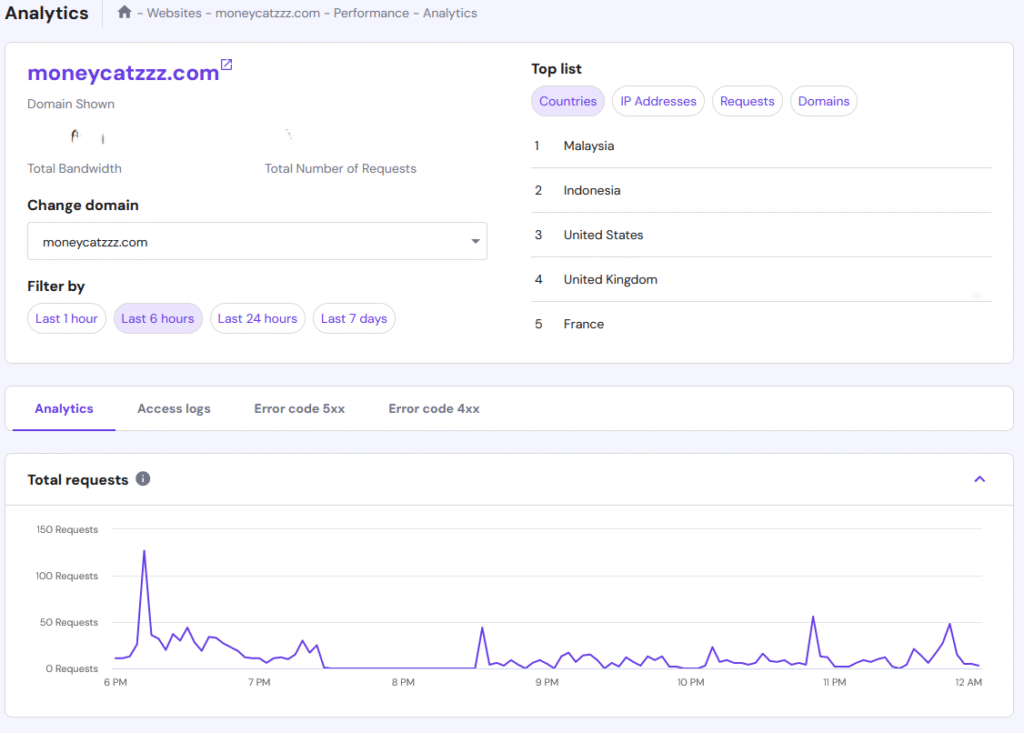Select United States row in Top list
This screenshot has height=733, width=1024.
[x=761, y=235]
